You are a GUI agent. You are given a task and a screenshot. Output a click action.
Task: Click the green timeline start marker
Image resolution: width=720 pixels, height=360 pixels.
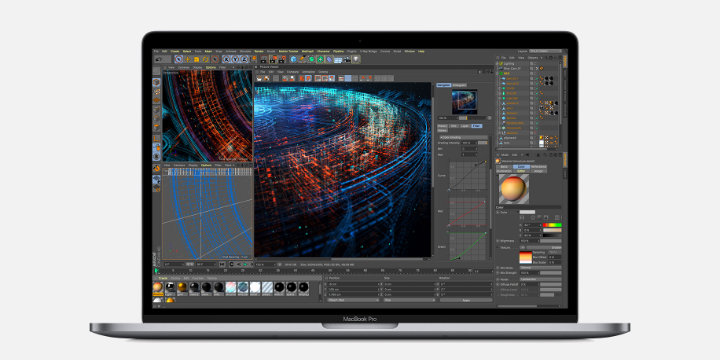click(x=157, y=271)
